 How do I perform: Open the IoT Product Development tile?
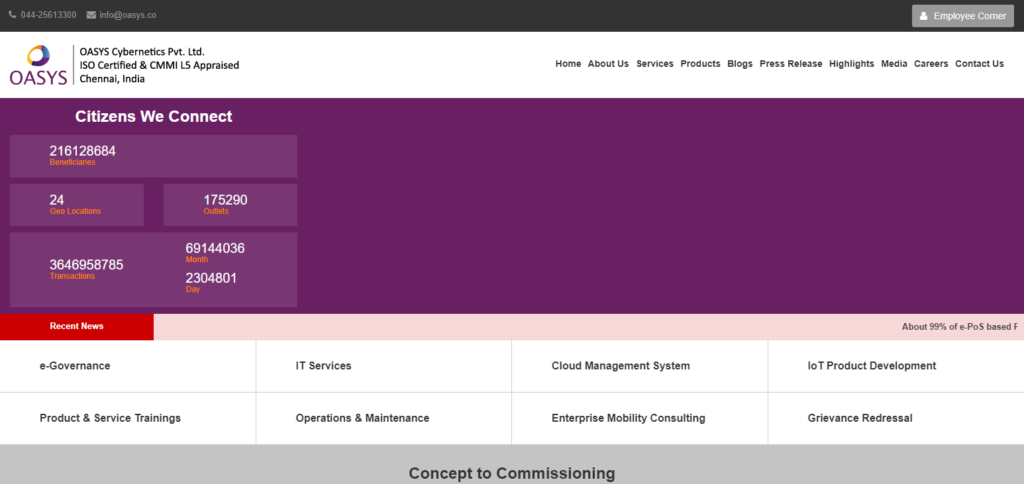(x=896, y=366)
